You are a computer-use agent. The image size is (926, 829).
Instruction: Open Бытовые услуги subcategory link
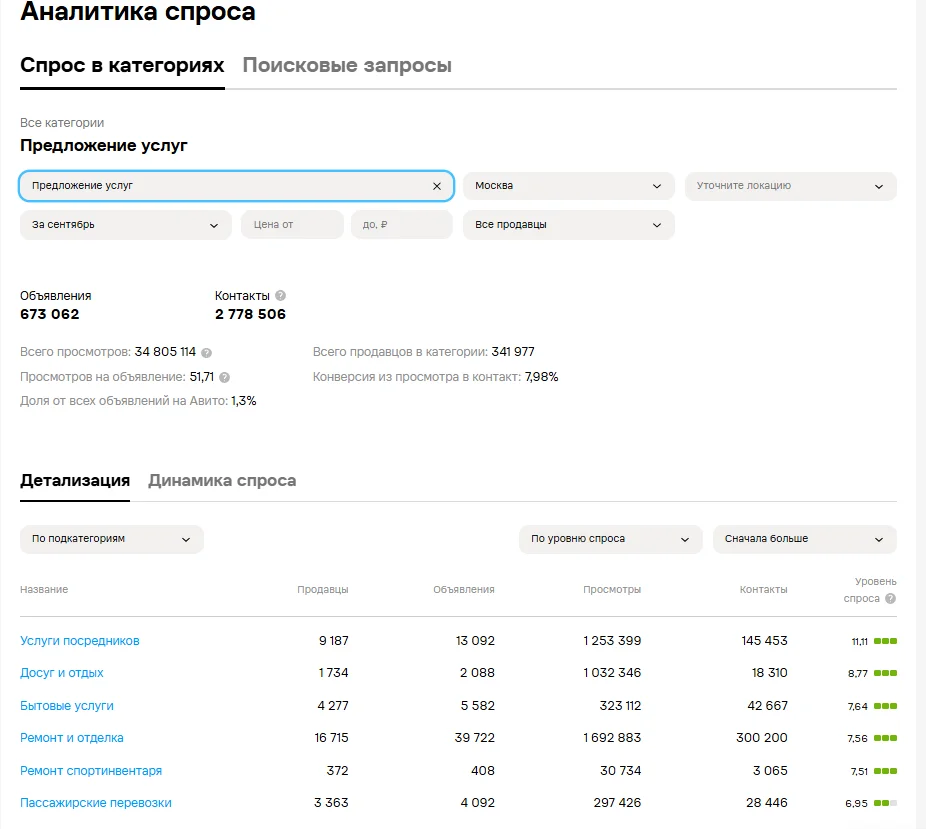point(67,706)
